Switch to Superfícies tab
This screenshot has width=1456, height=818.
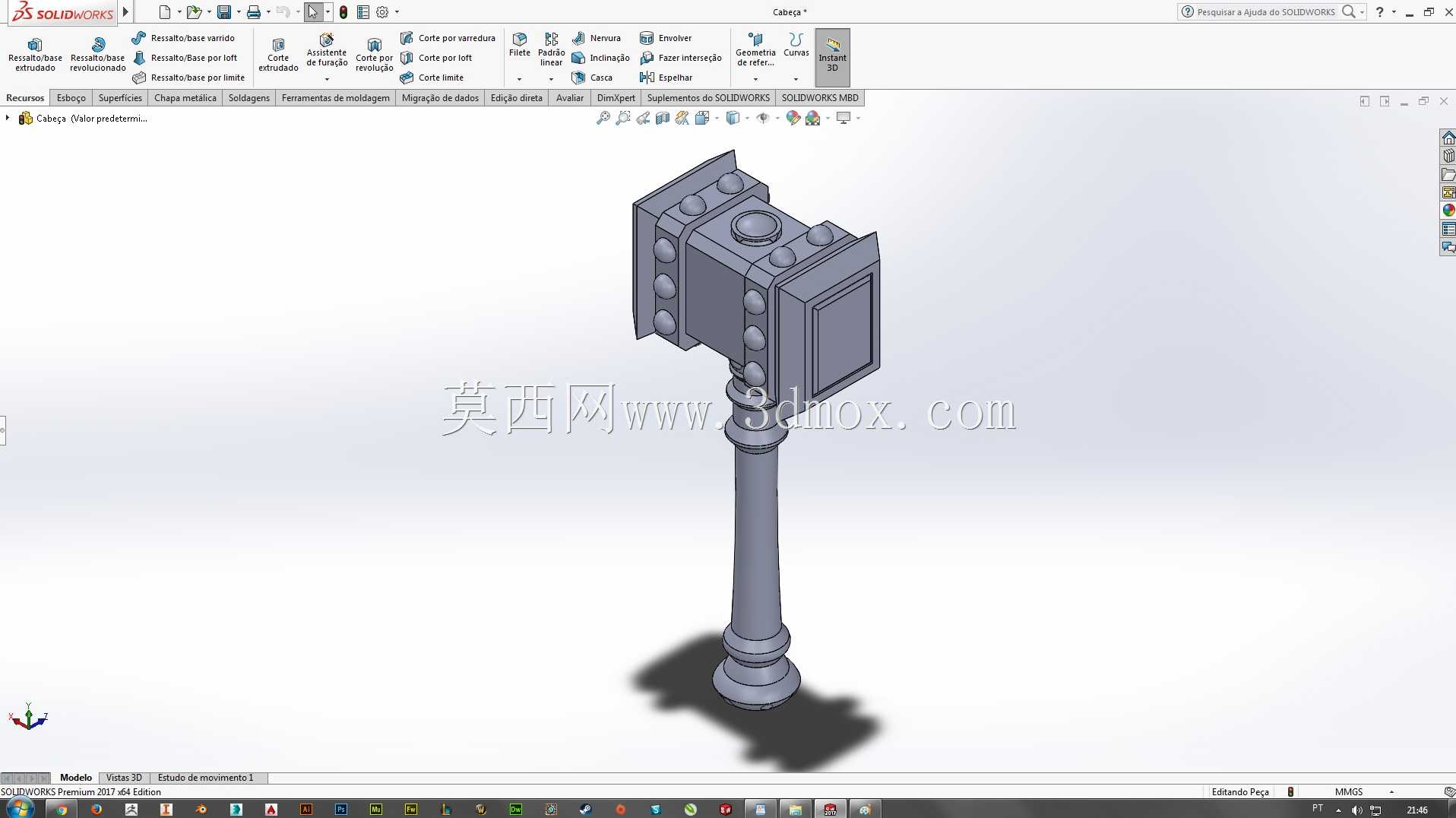tap(120, 98)
